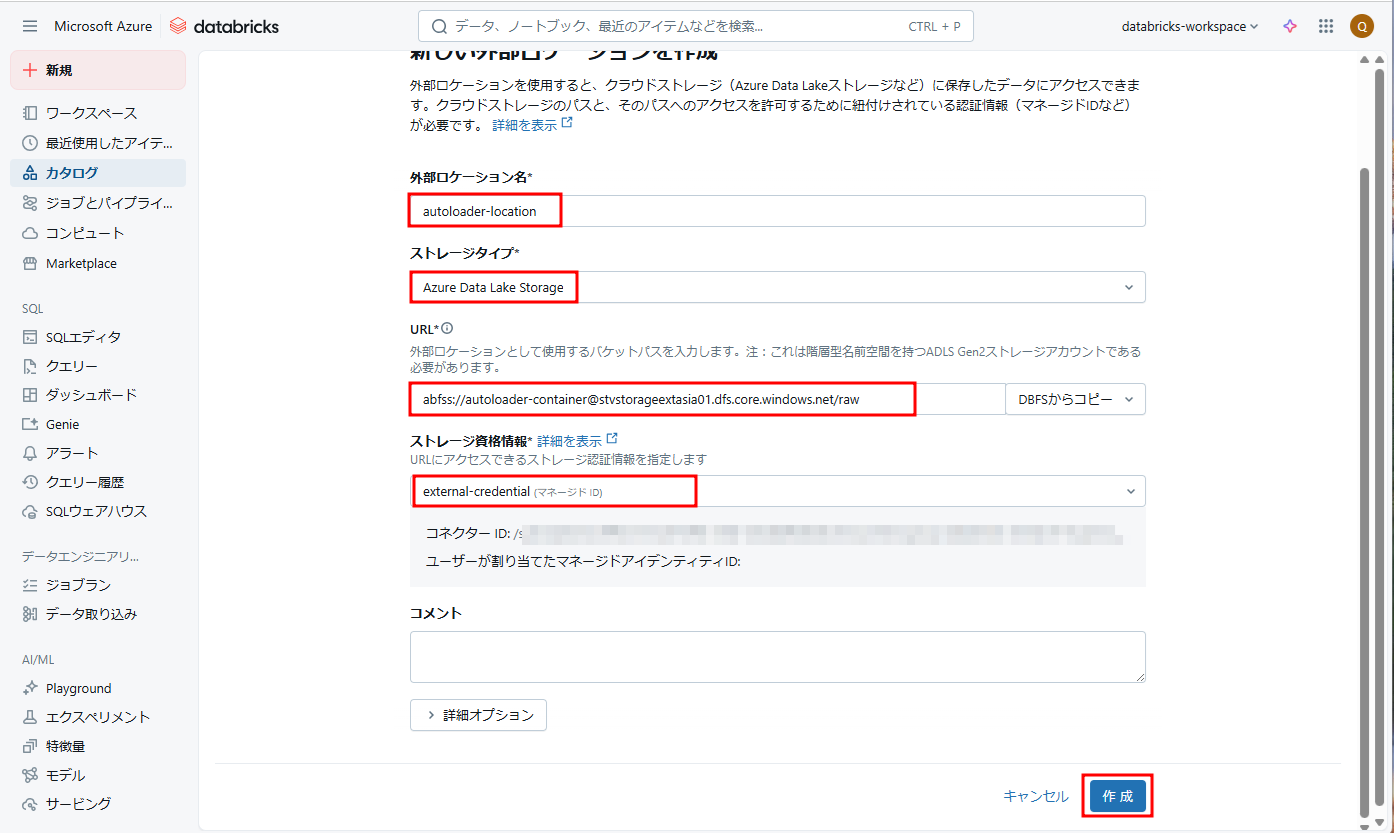Go to 'エクスペリメント' in the sidebar

pyautogui.click(x=98, y=717)
